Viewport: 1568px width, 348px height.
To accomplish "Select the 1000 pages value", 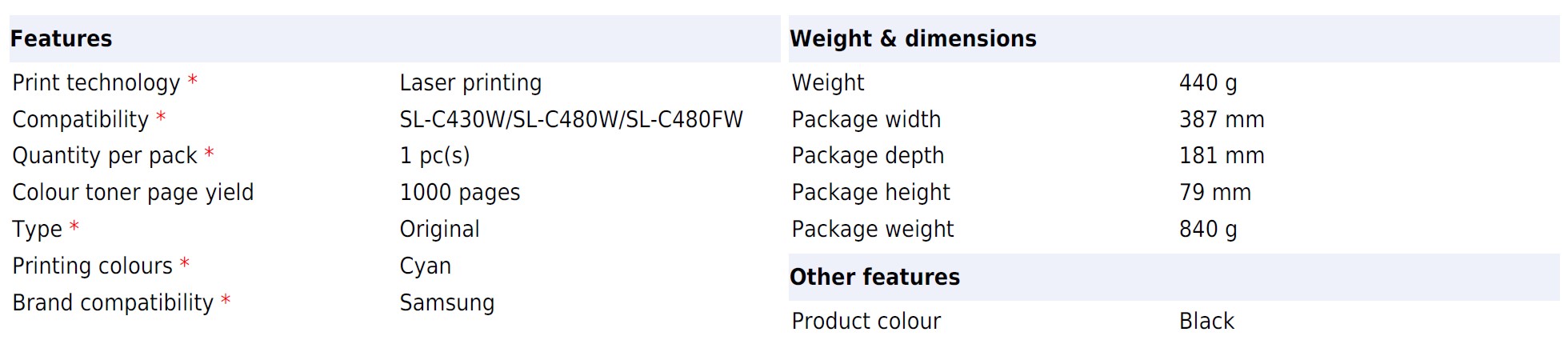I will click(x=460, y=192).
